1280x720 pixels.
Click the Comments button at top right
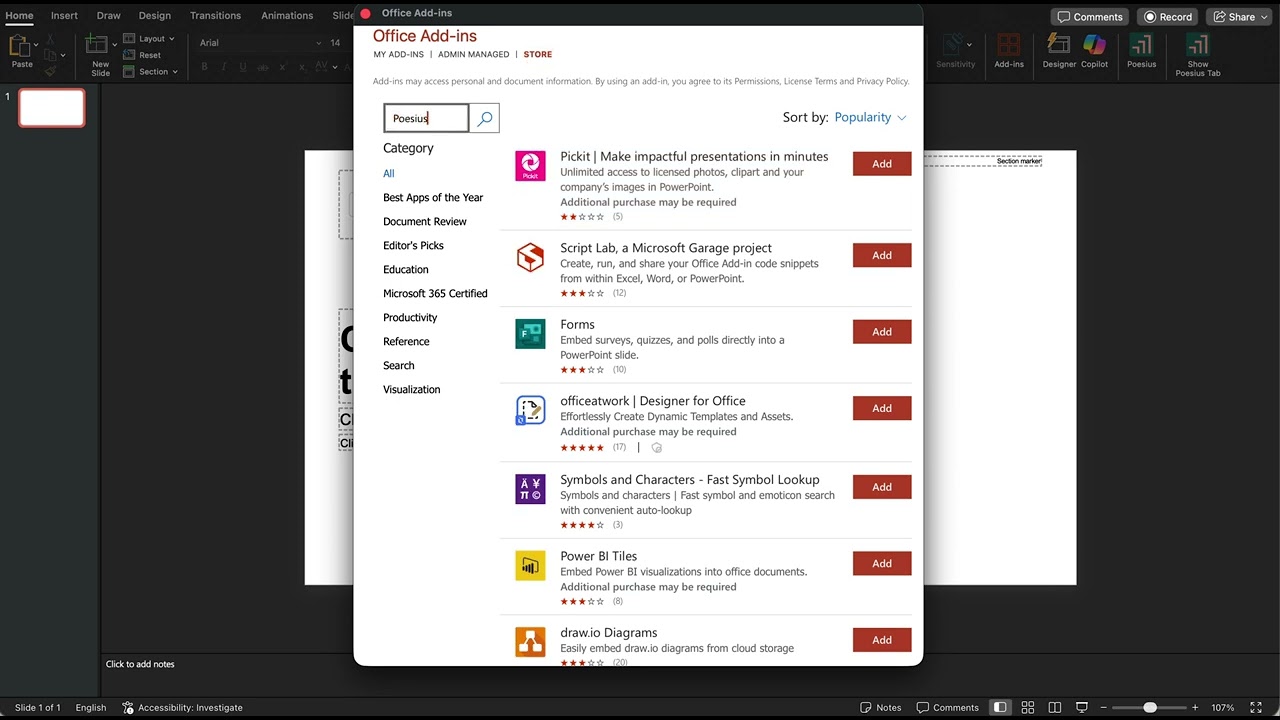point(1090,17)
